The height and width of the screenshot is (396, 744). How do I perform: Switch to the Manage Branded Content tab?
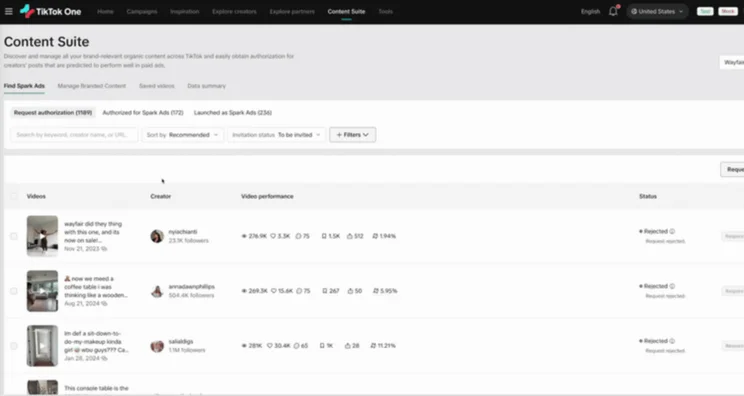click(x=92, y=86)
